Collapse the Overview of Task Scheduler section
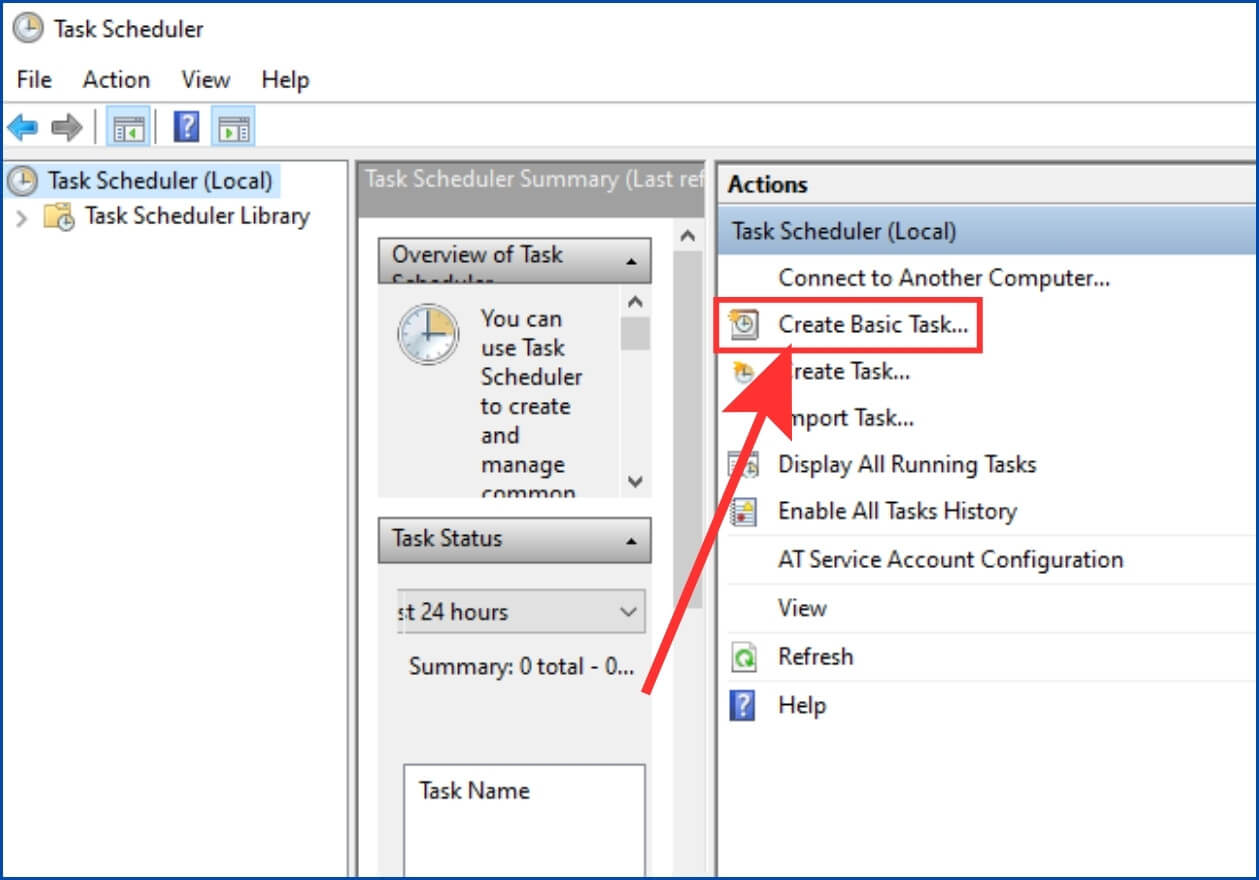1259x880 pixels. pyautogui.click(x=629, y=260)
